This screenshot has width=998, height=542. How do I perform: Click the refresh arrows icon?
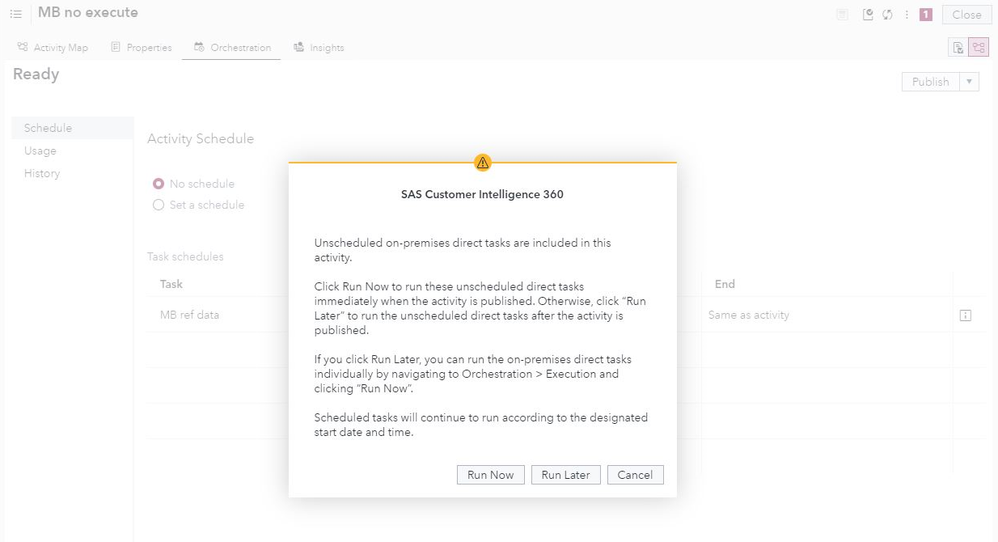coord(887,15)
